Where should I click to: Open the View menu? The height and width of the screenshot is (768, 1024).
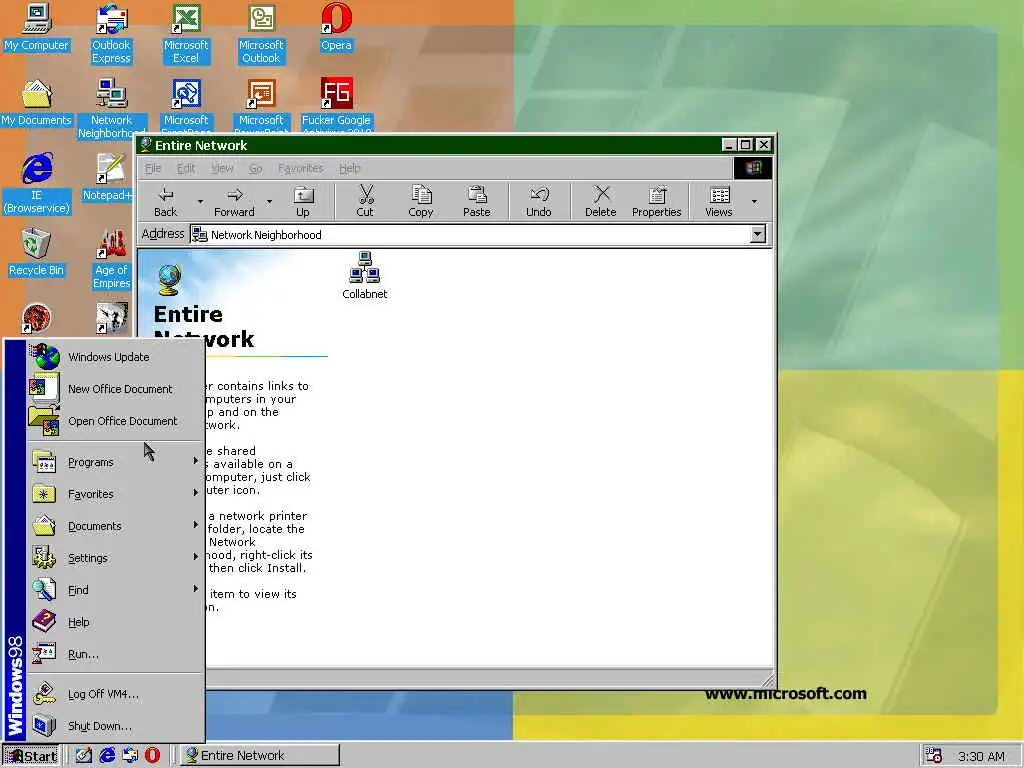[222, 168]
